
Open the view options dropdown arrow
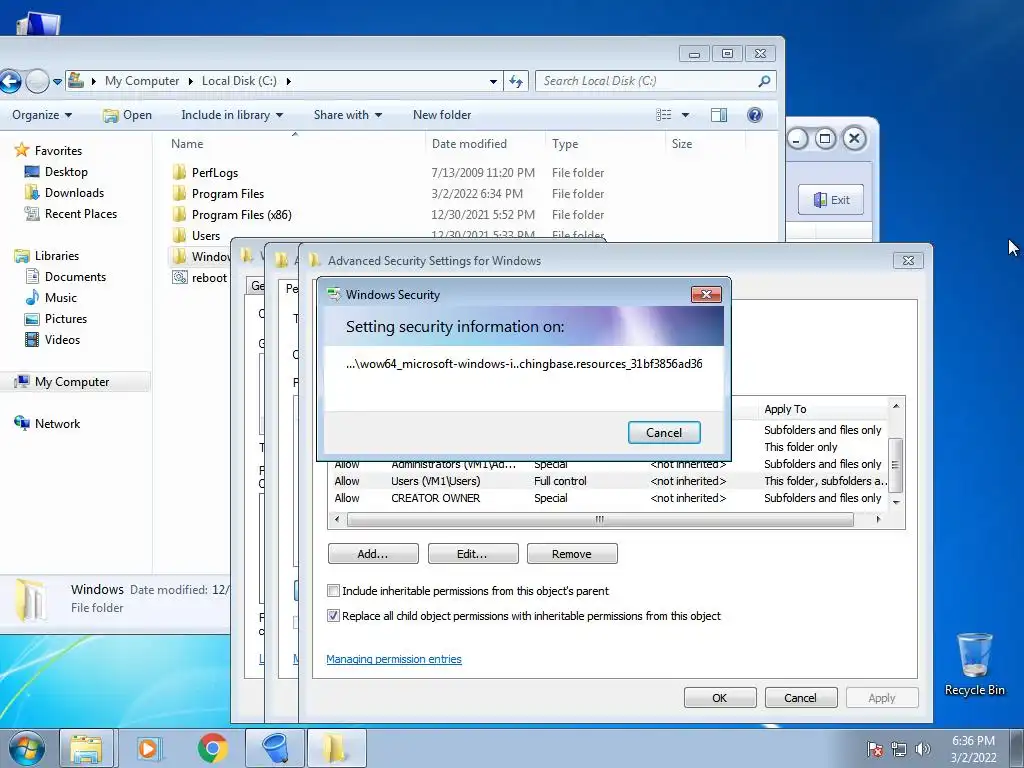coord(685,115)
